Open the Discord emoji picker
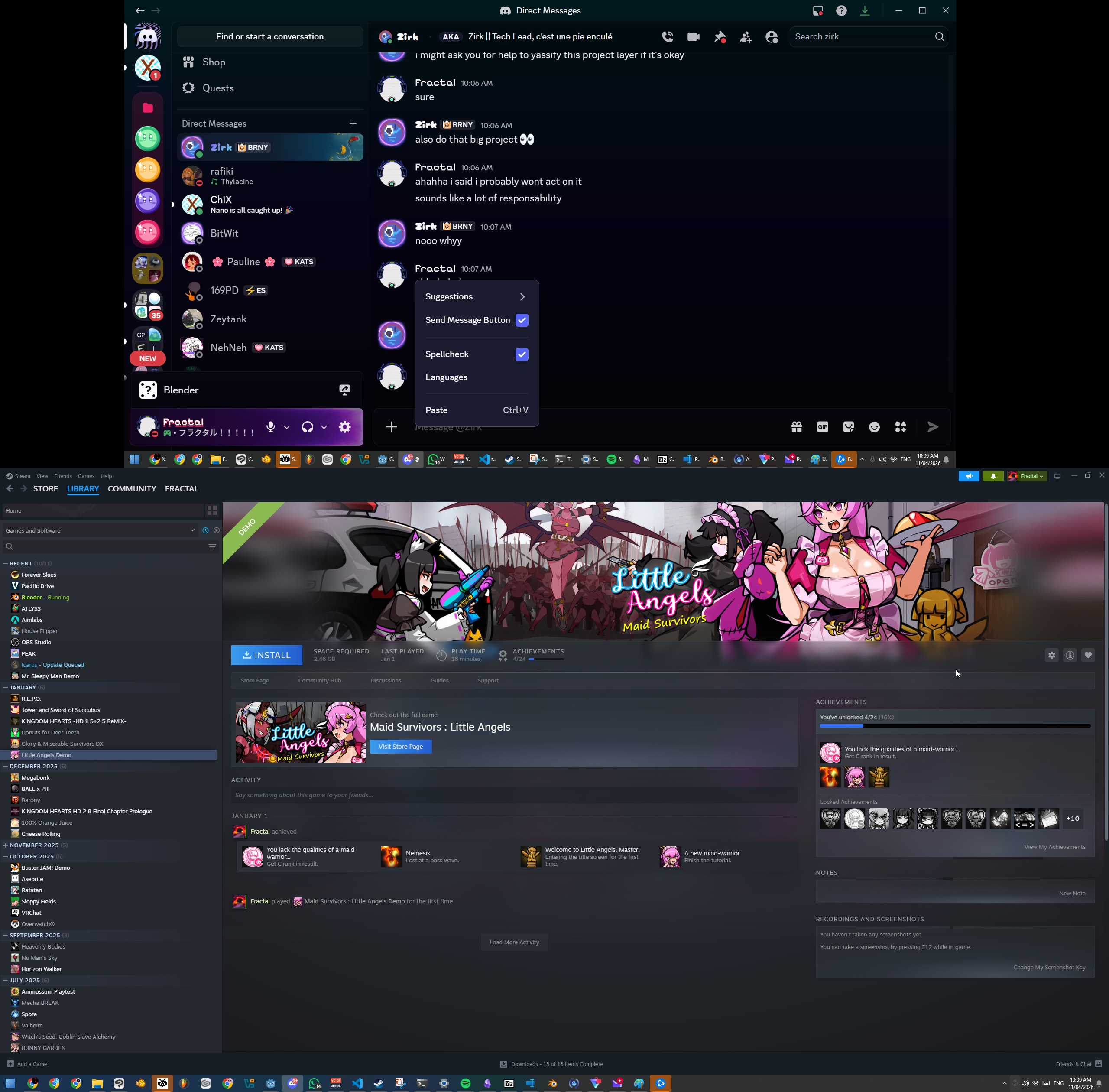The height and width of the screenshot is (1092, 1109). (874, 427)
